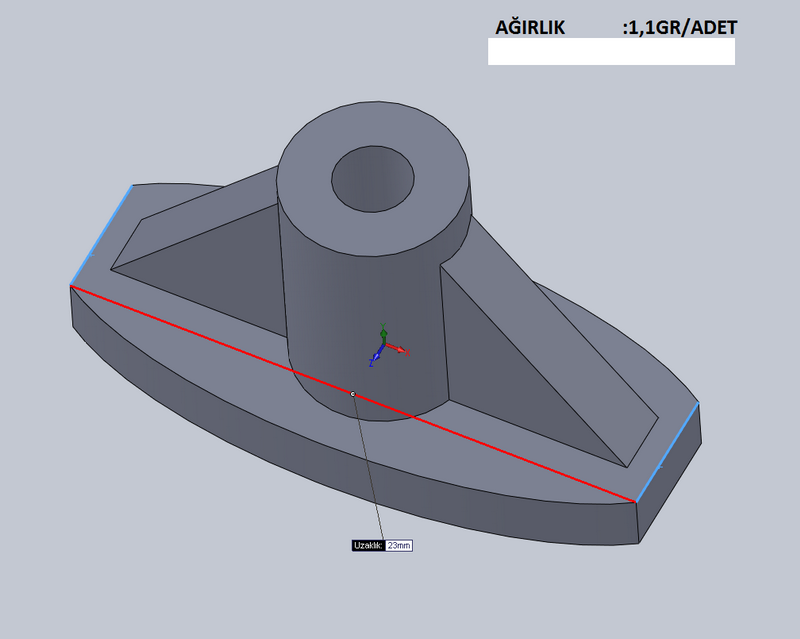Click the red X axis arrow of the triad

pyautogui.click(x=399, y=350)
